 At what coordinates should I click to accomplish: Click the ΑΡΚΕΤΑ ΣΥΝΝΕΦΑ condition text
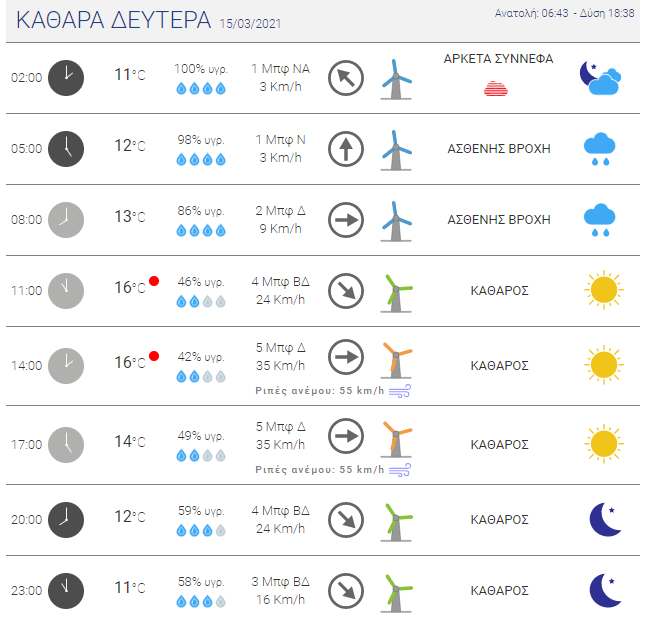click(498, 59)
